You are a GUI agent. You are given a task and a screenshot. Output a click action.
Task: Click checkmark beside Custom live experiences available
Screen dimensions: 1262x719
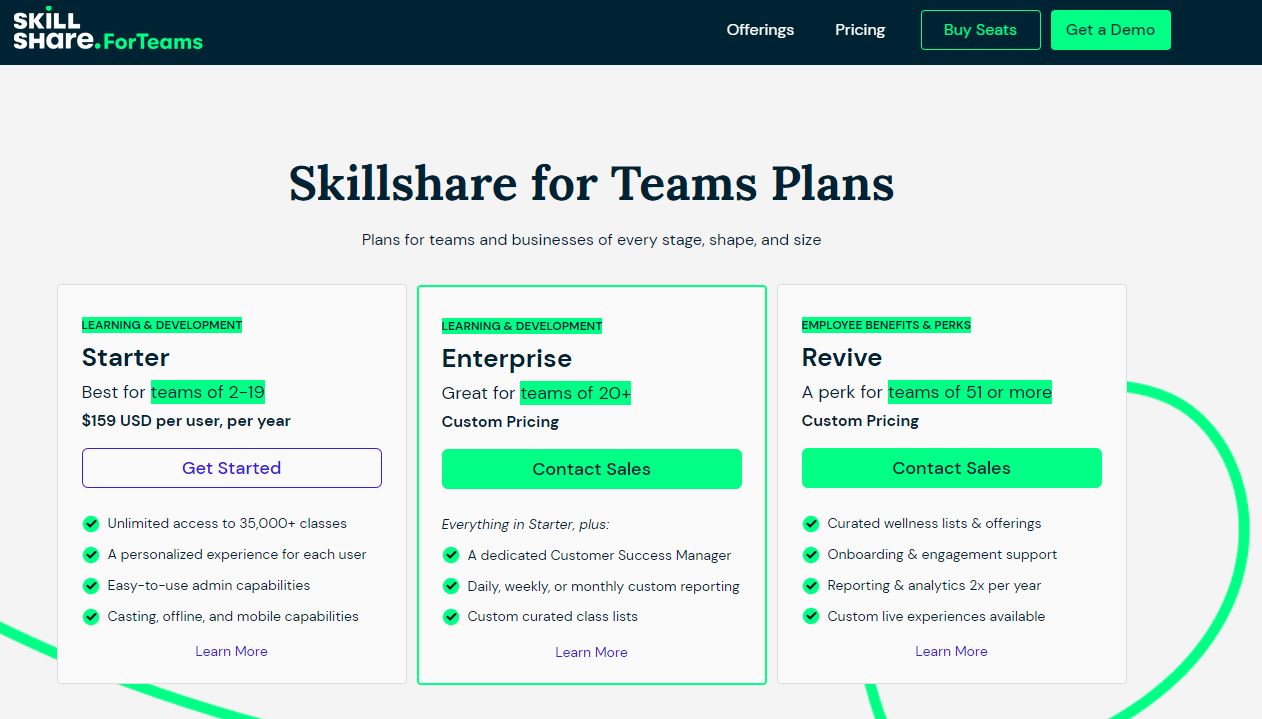click(811, 616)
